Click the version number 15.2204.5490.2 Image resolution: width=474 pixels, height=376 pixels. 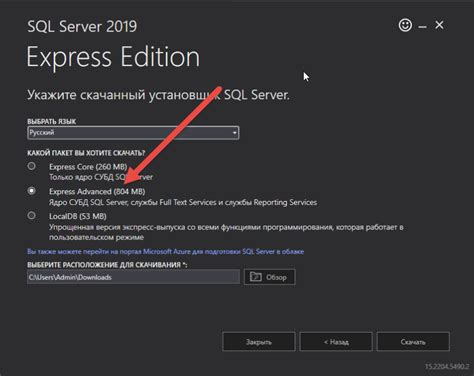coord(447,366)
